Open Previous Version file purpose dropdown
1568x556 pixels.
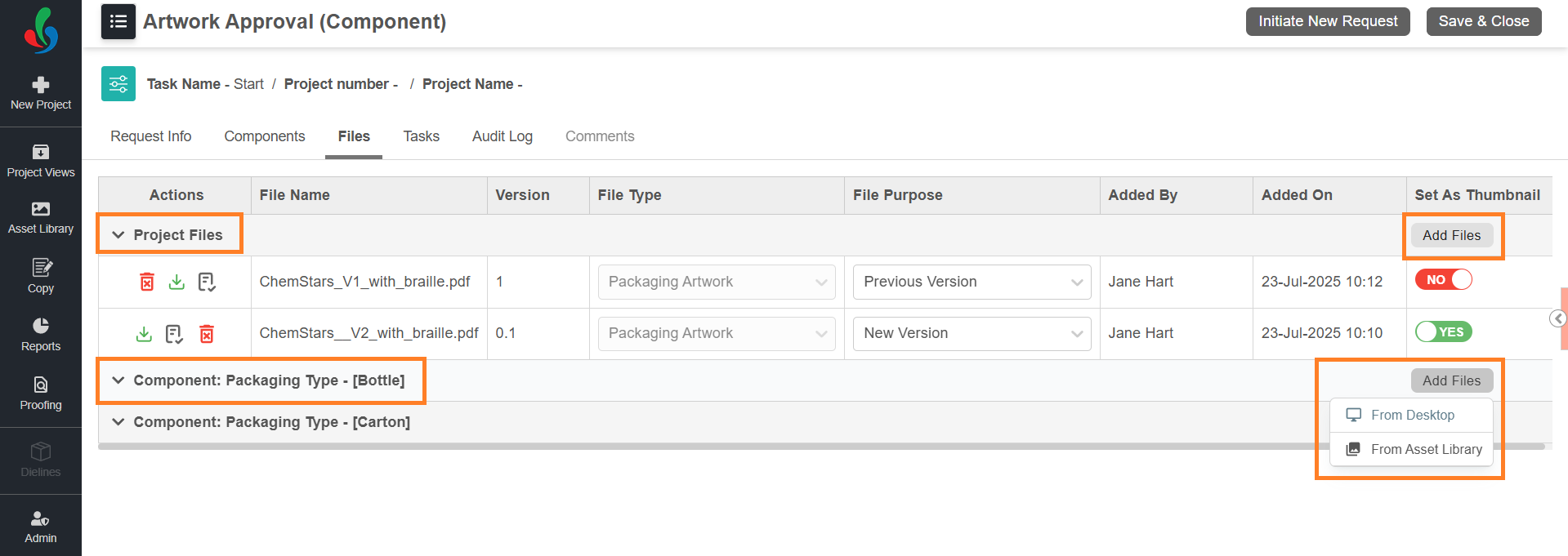click(x=972, y=282)
